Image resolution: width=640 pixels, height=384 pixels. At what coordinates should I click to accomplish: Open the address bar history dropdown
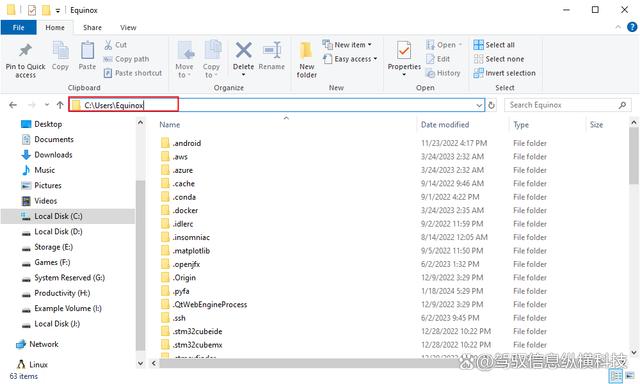click(479, 105)
